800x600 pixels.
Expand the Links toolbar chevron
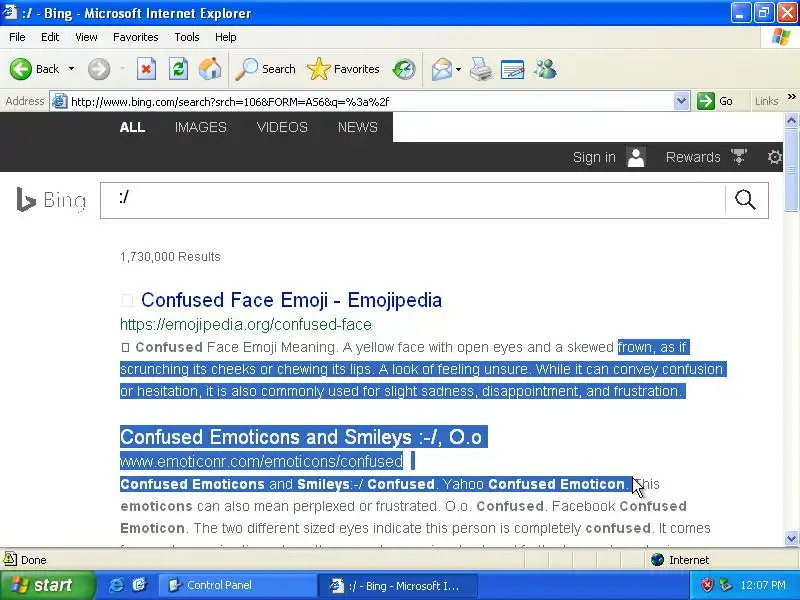(791, 97)
